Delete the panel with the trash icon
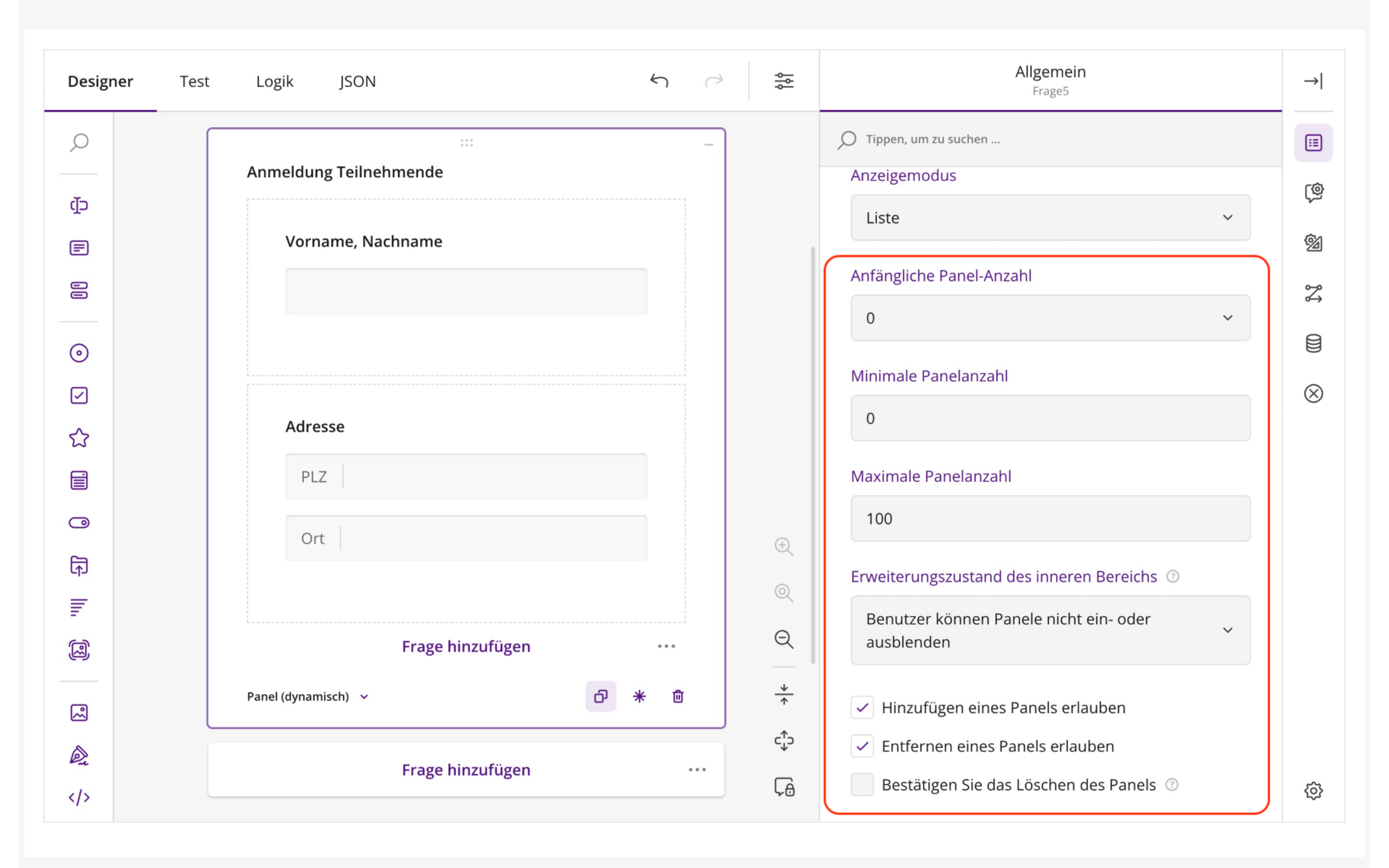The height and width of the screenshot is (868, 1389). (678, 696)
